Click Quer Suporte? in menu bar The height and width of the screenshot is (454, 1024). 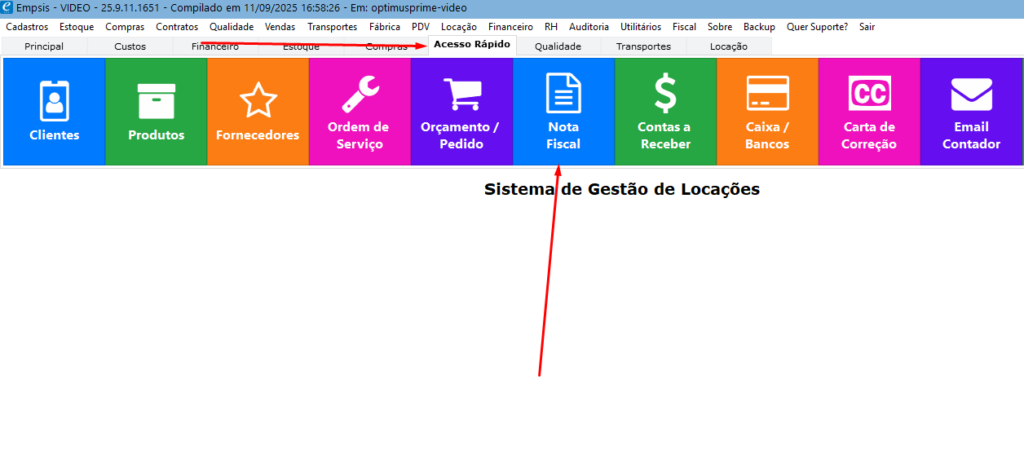tap(817, 27)
